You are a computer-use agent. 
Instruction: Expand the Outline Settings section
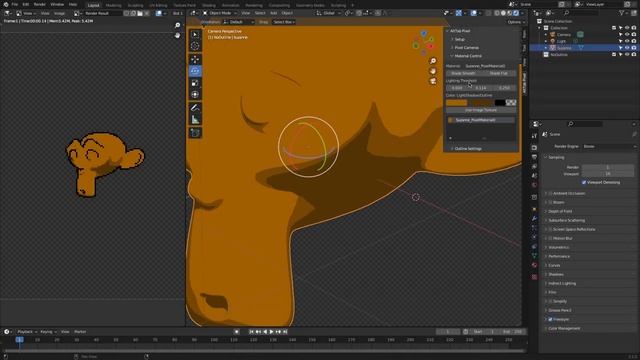468,149
